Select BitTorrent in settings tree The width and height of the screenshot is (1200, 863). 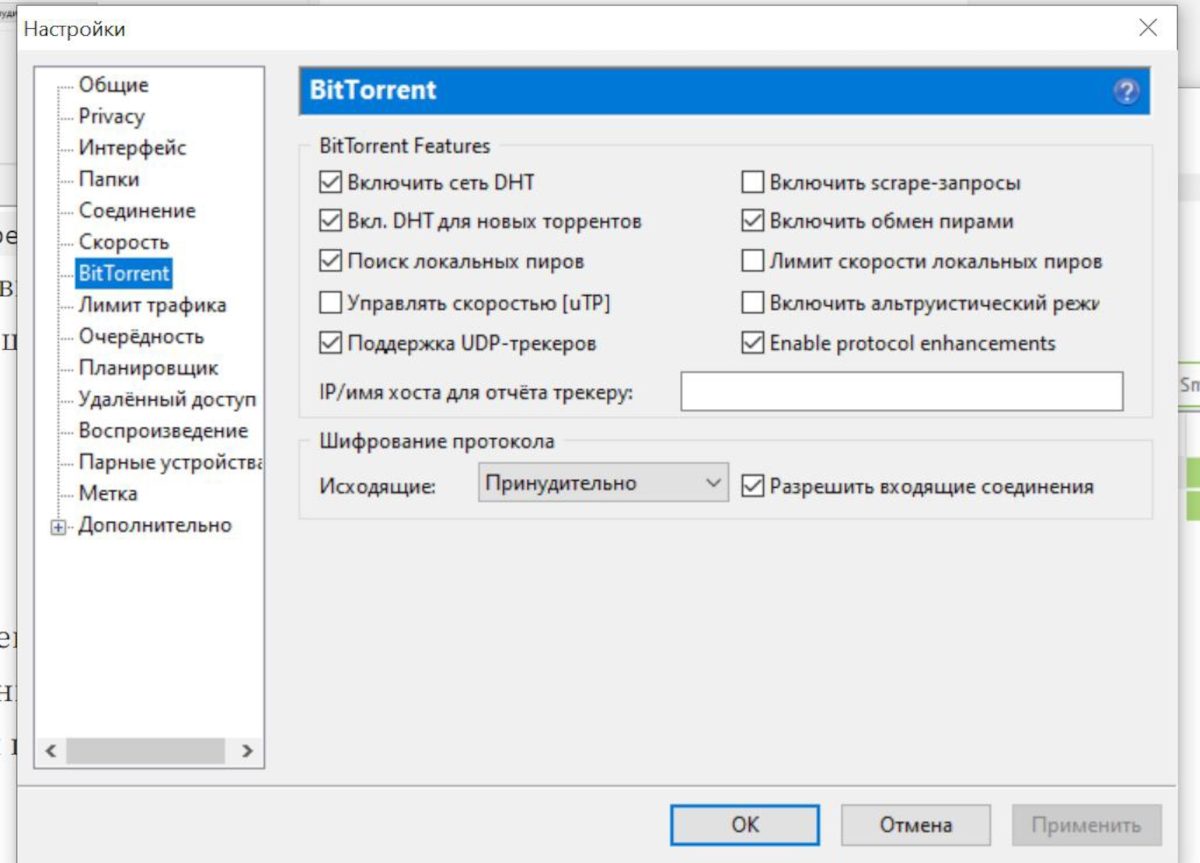click(x=124, y=273)
